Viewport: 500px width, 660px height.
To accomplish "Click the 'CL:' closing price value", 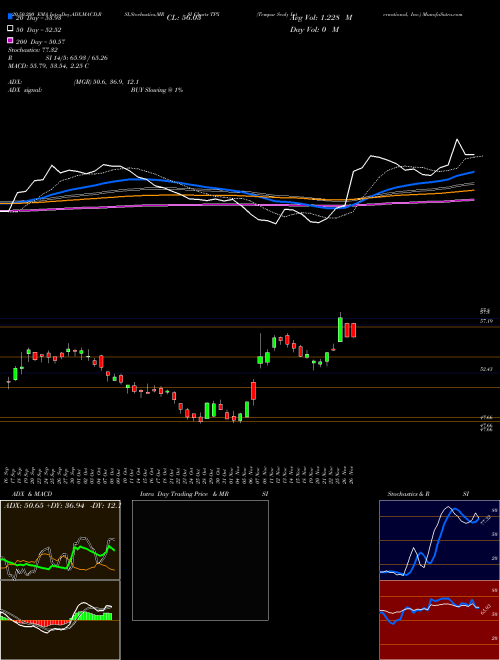I will point(184,18).
